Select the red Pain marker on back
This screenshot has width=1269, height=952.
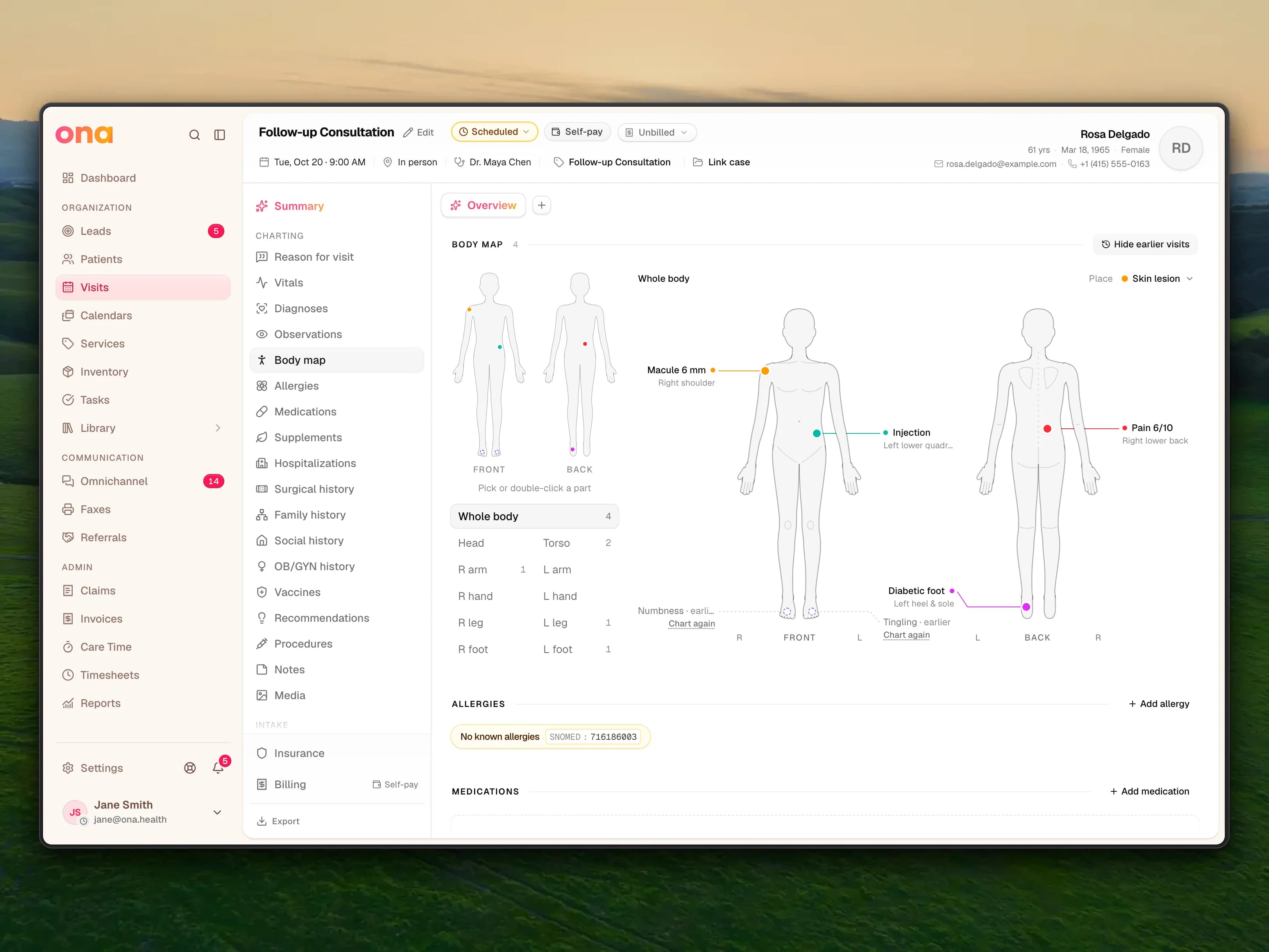click(1047, 428)
